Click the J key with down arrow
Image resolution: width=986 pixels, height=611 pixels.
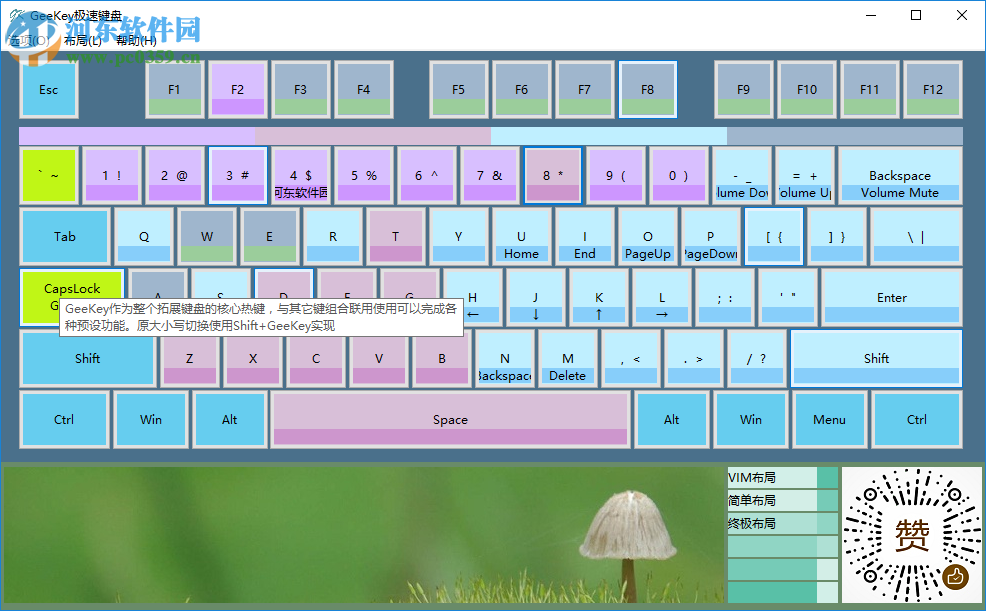click(x=535, y=297)
